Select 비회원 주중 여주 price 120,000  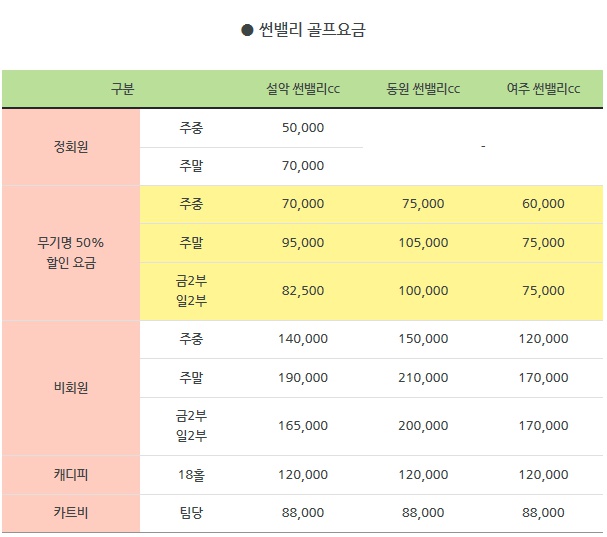(x=544, y=339)
